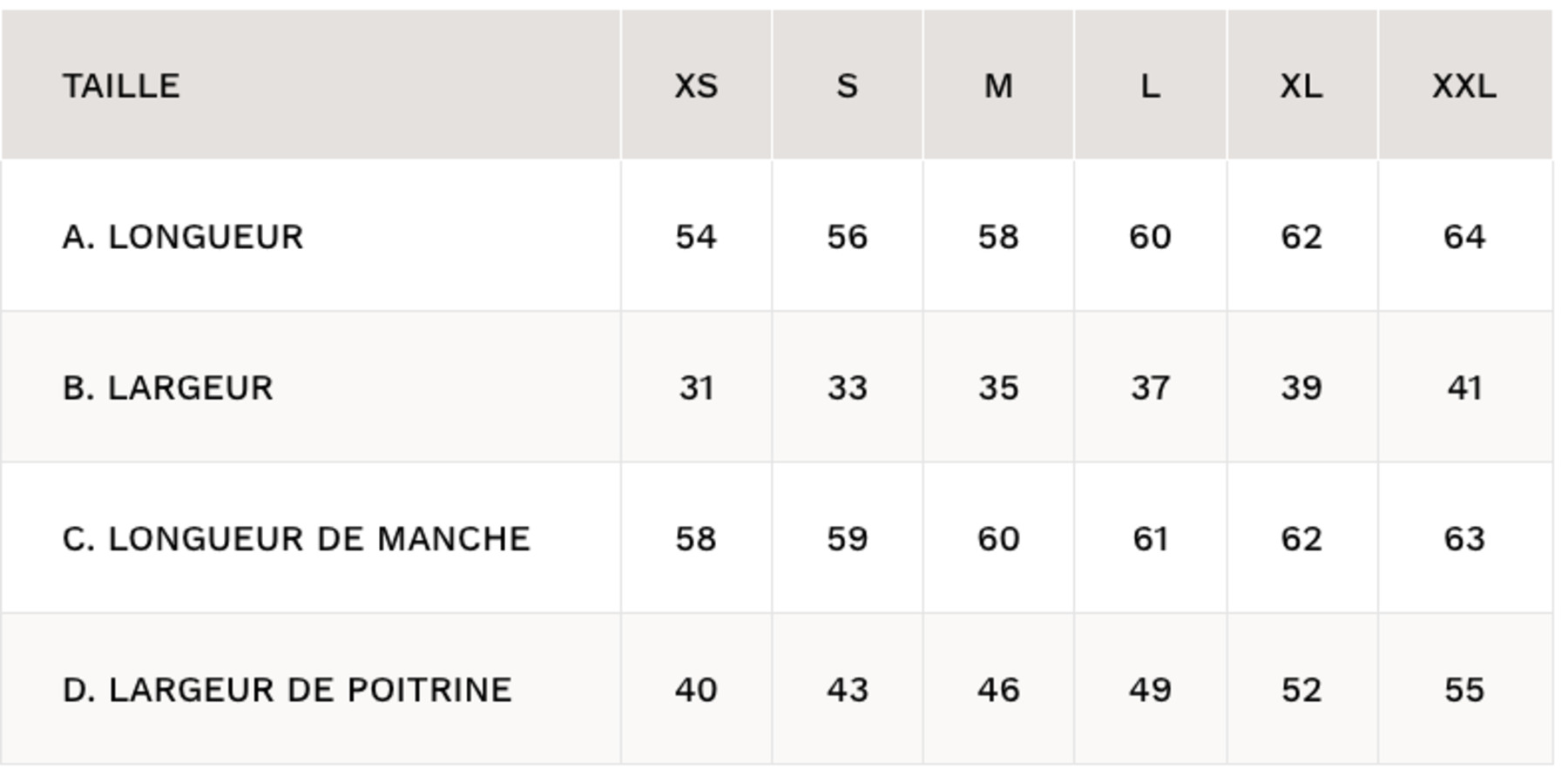This screenshot has width=1568, height=769.
Task: Click the B. LARGEUR value 33 for S
Action: 847,388
